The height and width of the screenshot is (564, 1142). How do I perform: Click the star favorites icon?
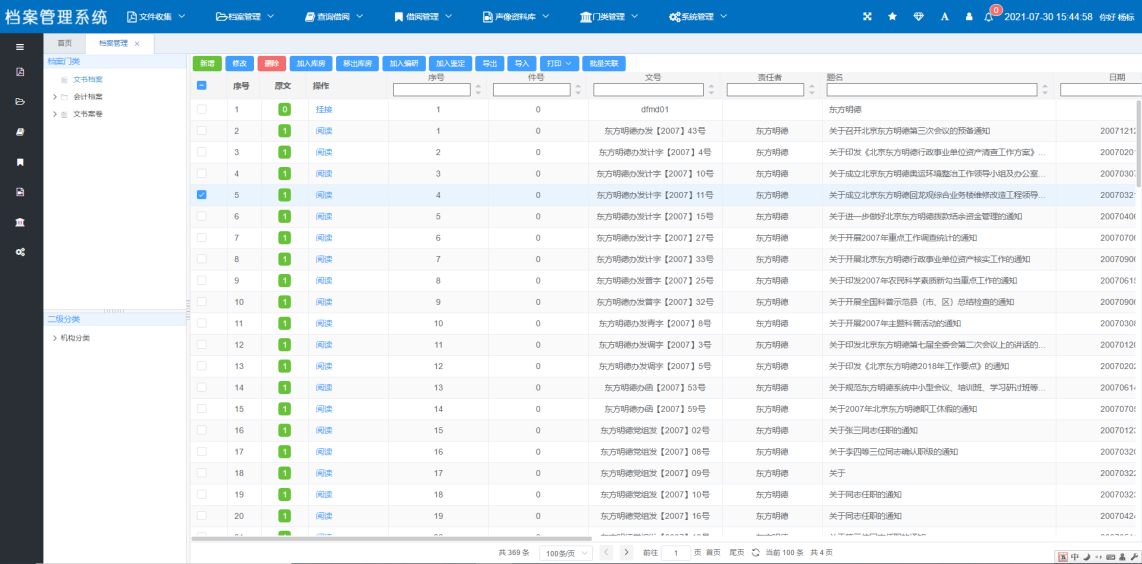coord(892,17)
